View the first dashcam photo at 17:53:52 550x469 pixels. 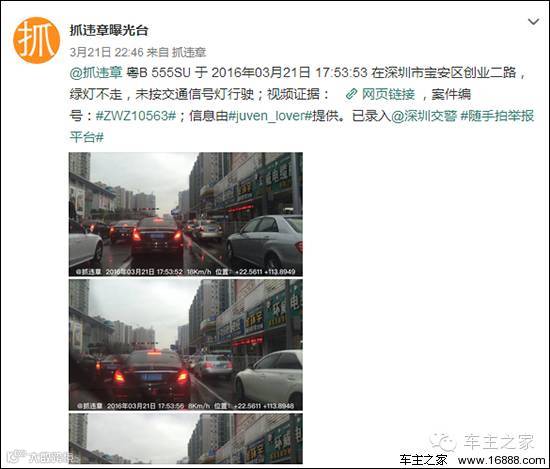coord(186,214)
